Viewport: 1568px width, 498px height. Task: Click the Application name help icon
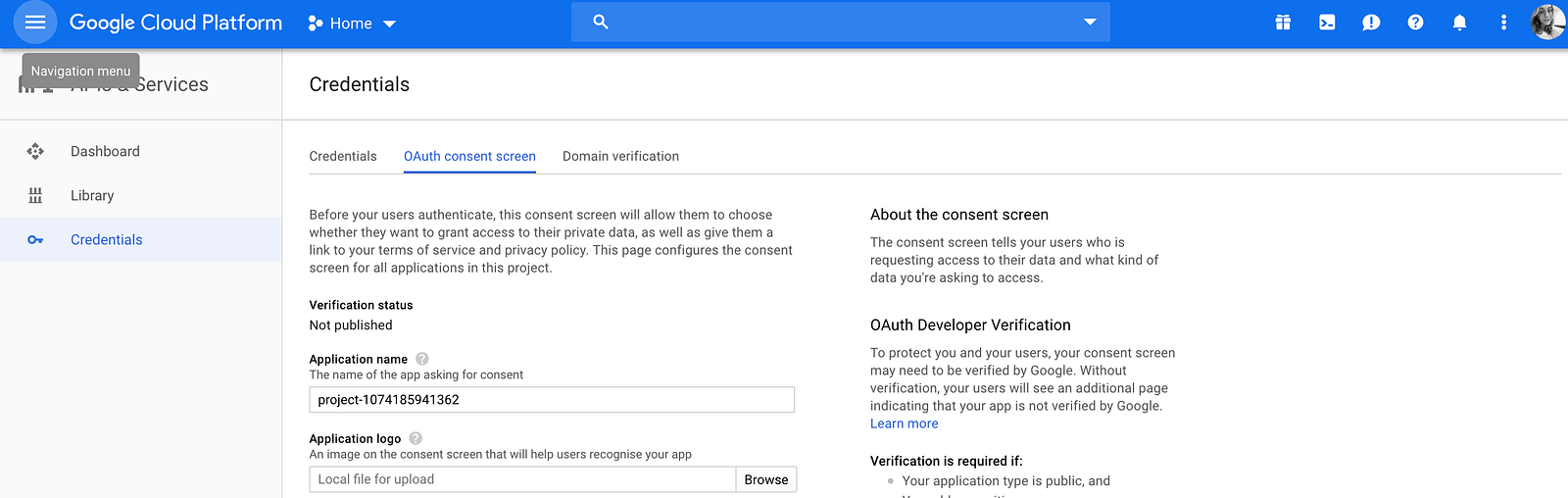tap(422, 359)
